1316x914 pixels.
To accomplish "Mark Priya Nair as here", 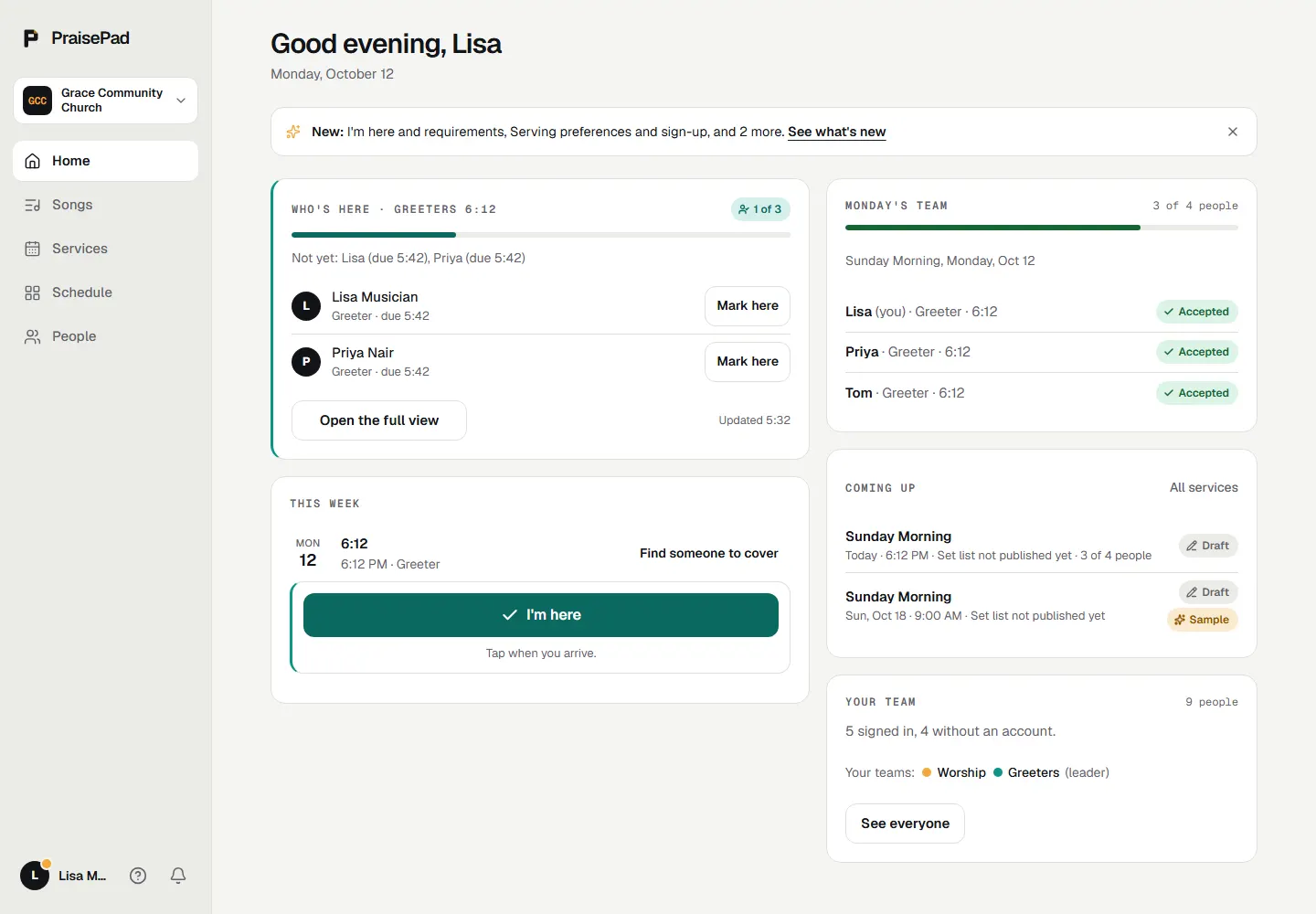I will 748,362.
